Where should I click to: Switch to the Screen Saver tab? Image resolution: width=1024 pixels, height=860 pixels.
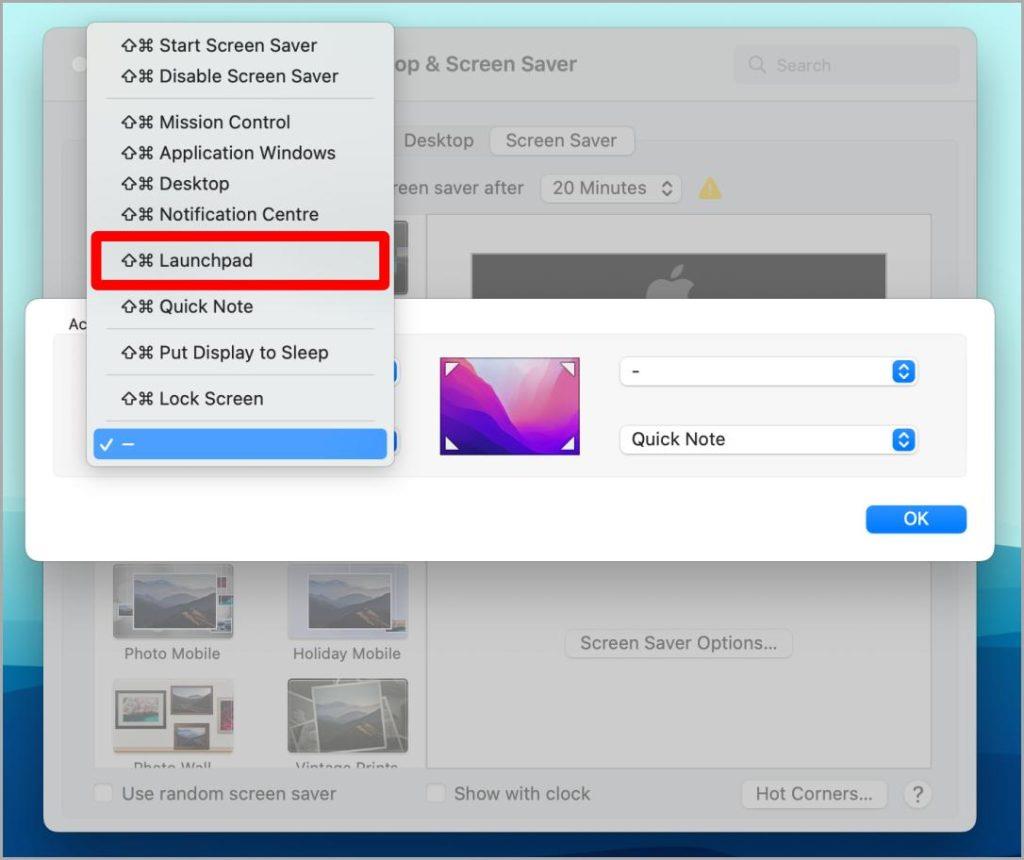[561, 140]
